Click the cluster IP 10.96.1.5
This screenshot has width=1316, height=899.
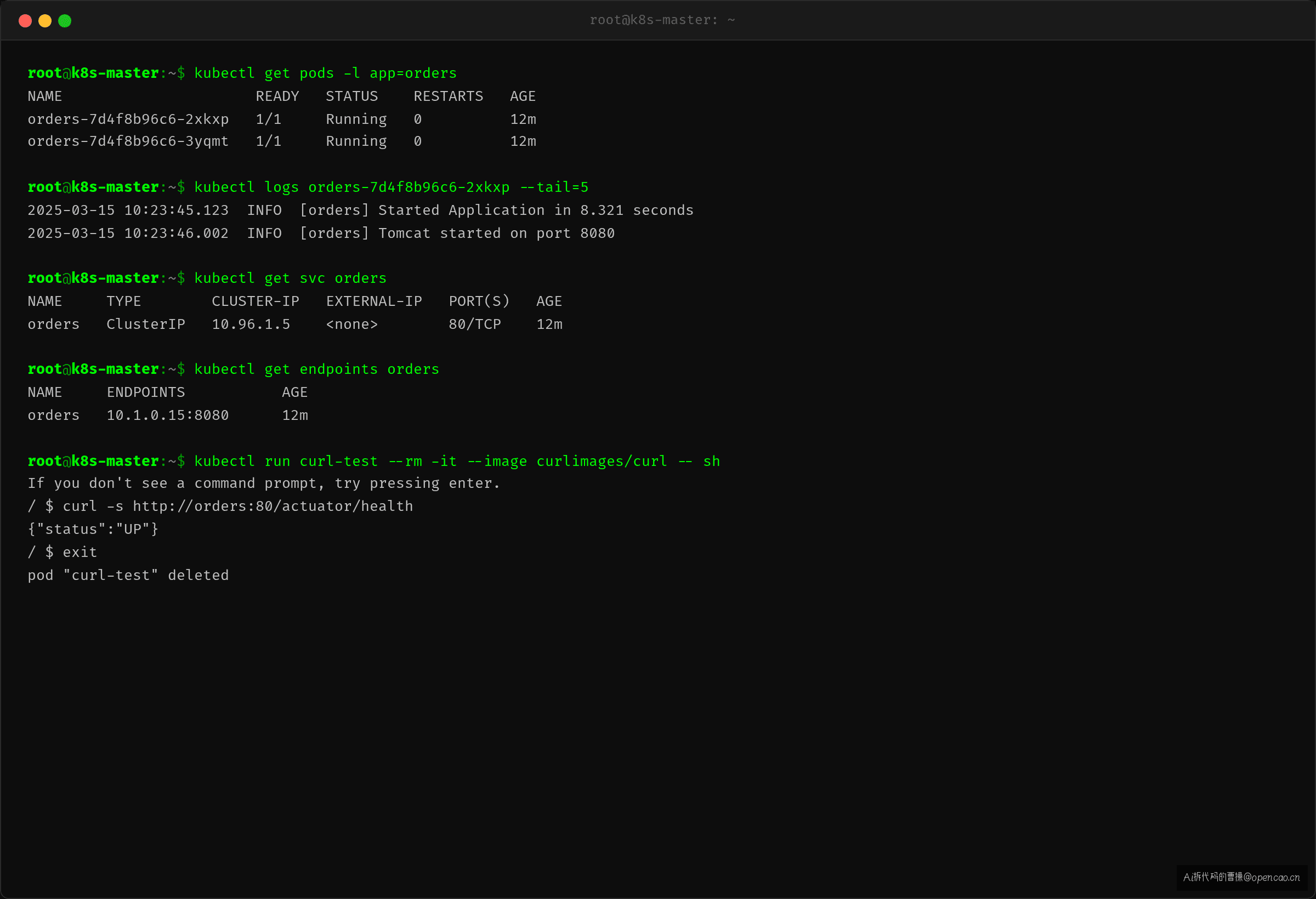pos(251,325)
